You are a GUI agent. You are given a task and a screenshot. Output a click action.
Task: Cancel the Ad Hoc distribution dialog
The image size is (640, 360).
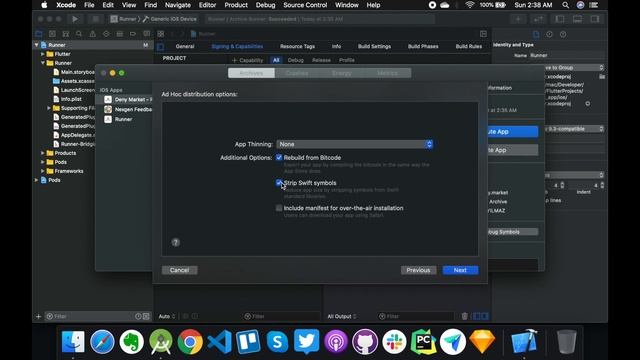pos(179,270)
